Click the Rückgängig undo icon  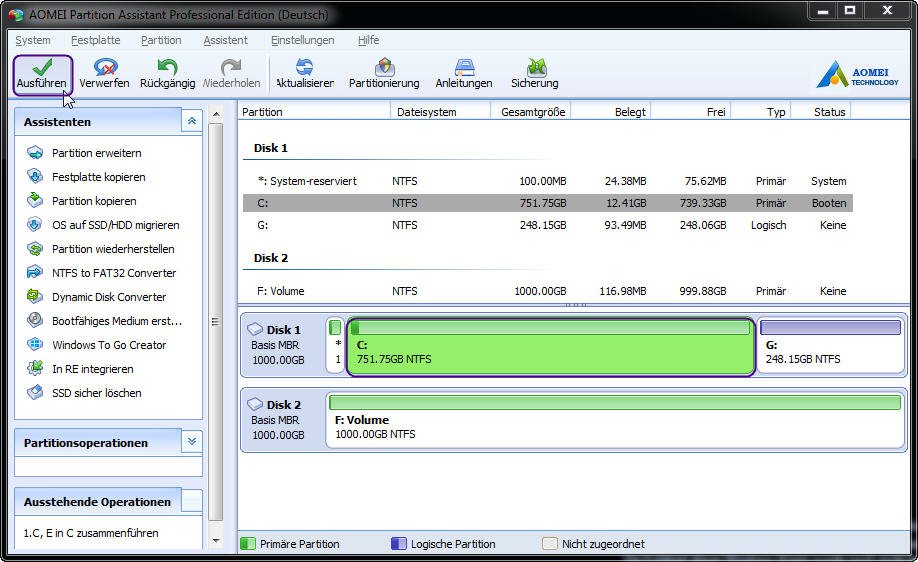(x=167, y=67)
